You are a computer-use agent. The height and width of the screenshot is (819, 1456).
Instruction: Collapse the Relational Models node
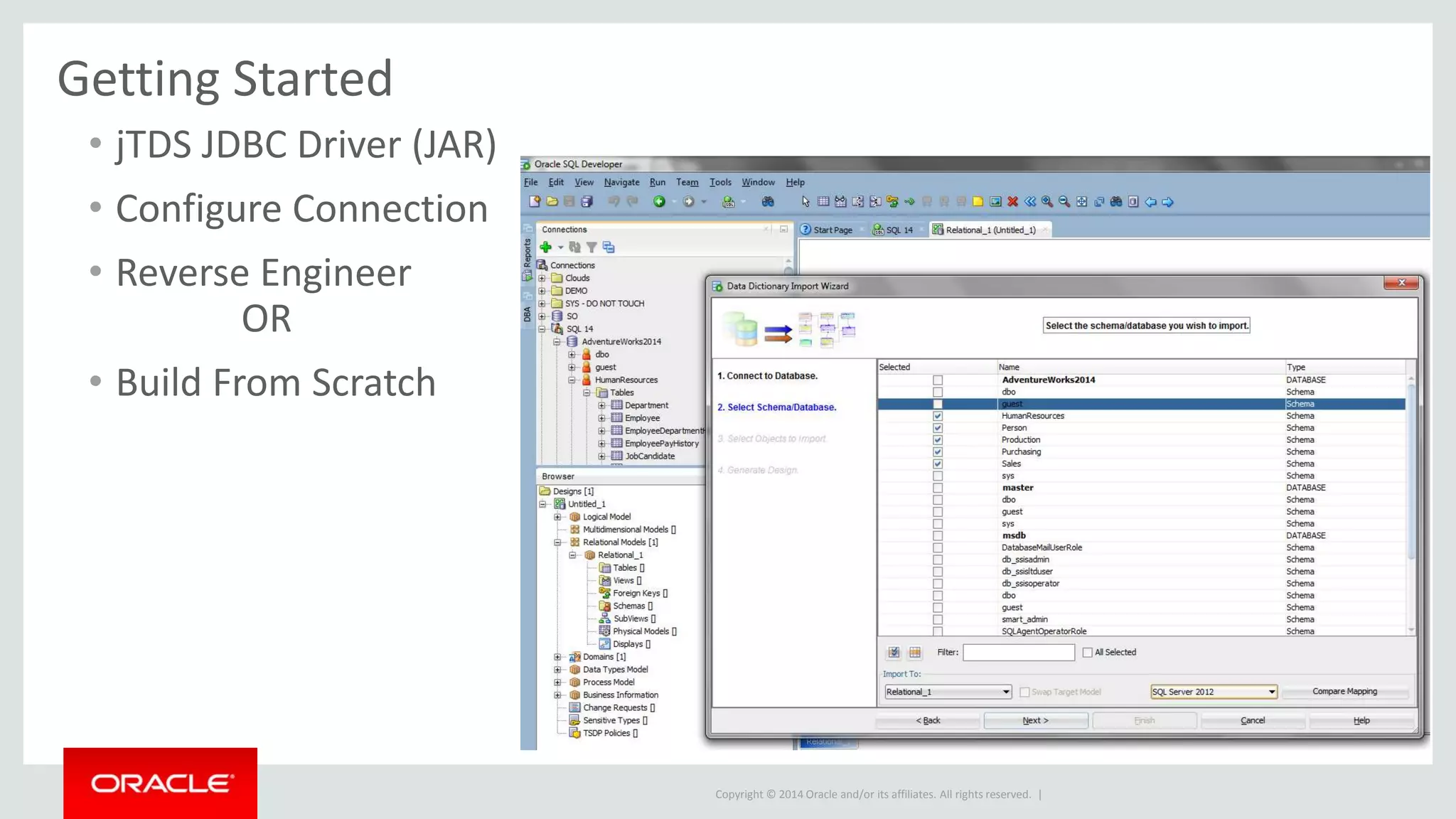click(x=557, y=542)
